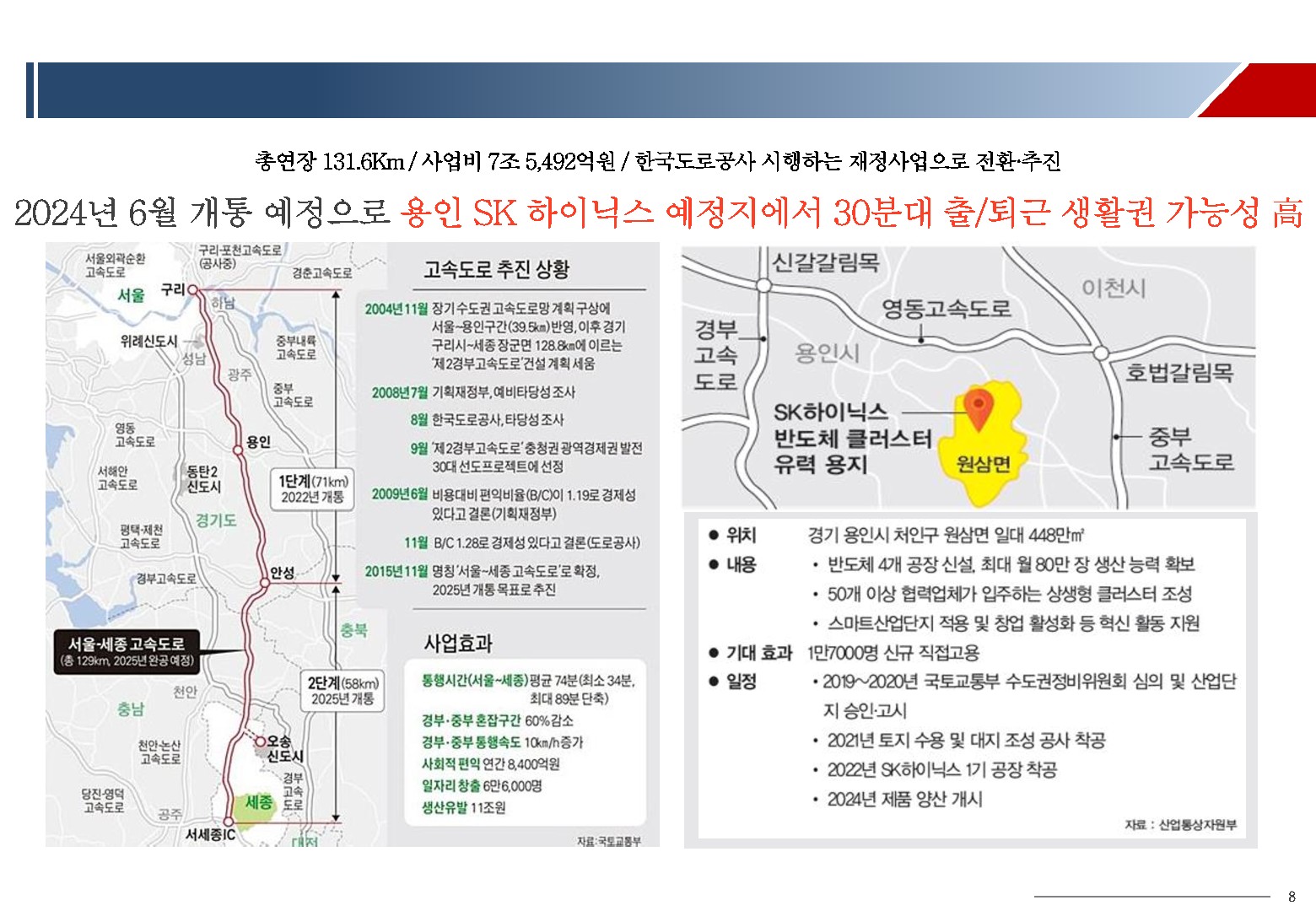The height and width of the screenshot is (911, 1316).
Task: Select the page number 8
Action: coord(1292,897)
